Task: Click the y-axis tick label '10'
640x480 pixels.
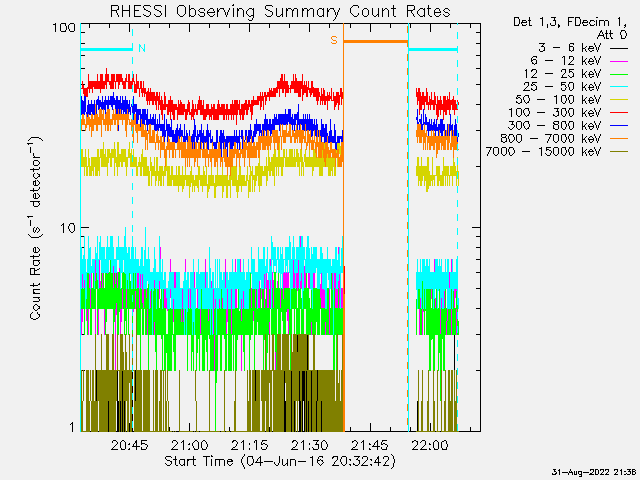Action: (x=68, y=228)
